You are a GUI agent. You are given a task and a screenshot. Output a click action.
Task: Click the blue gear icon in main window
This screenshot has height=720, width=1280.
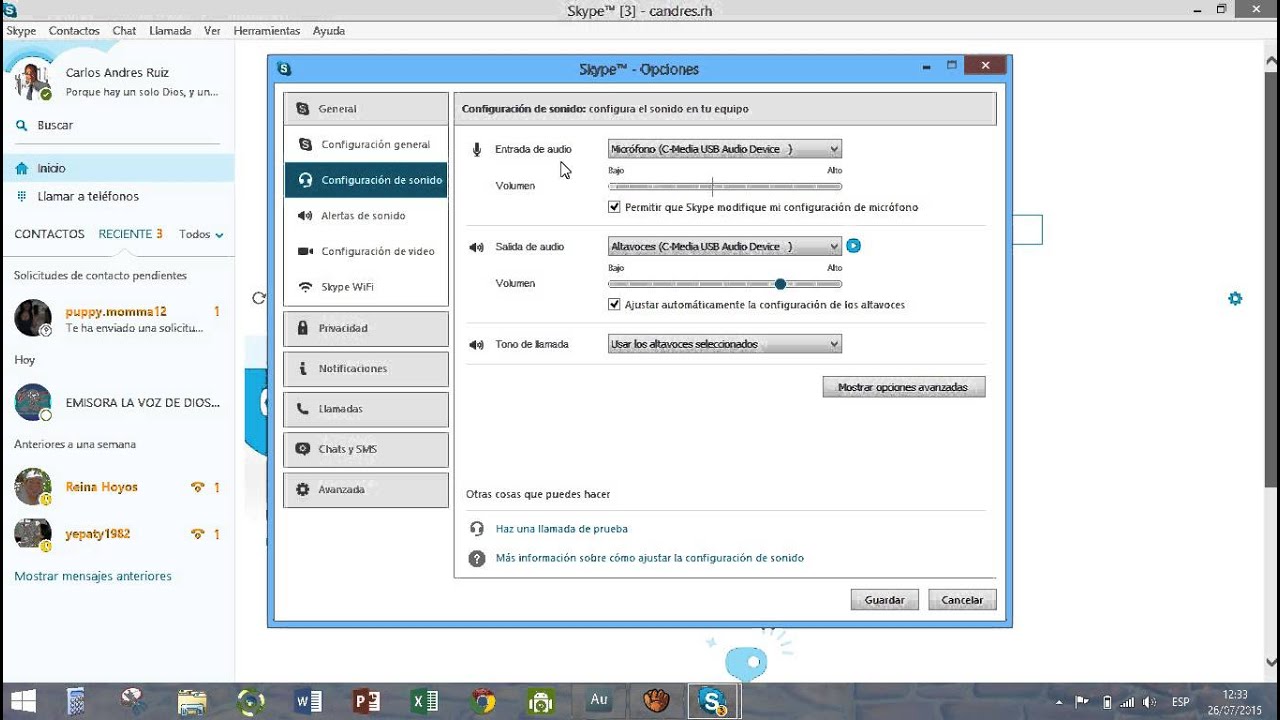click(x=1235, y=298)
